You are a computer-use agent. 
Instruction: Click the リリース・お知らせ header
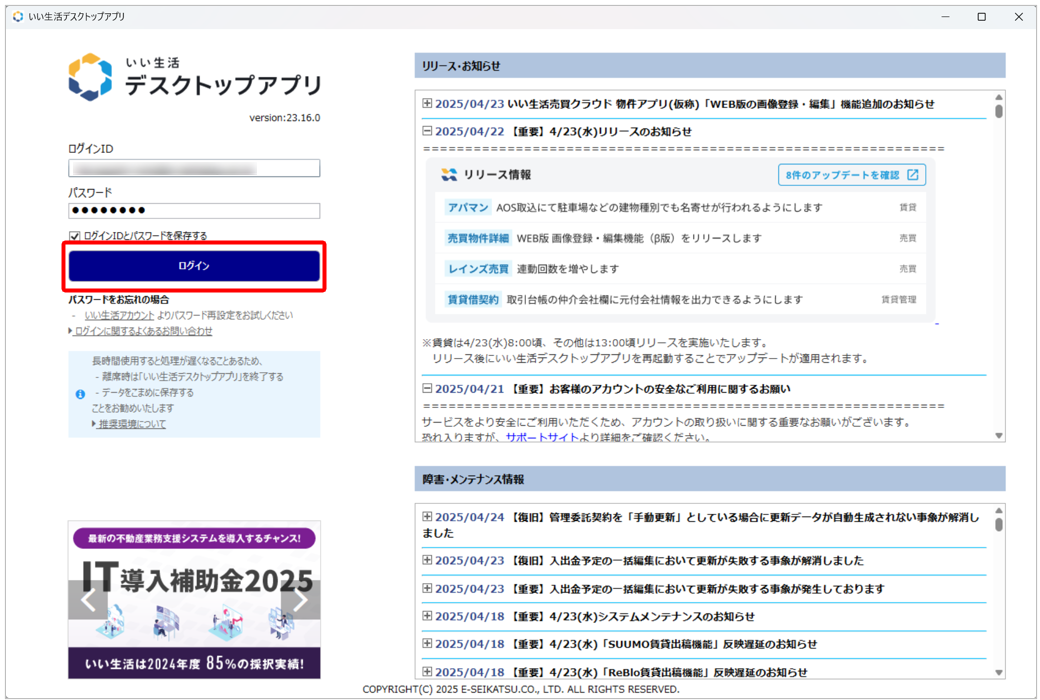tap(710, 66)
